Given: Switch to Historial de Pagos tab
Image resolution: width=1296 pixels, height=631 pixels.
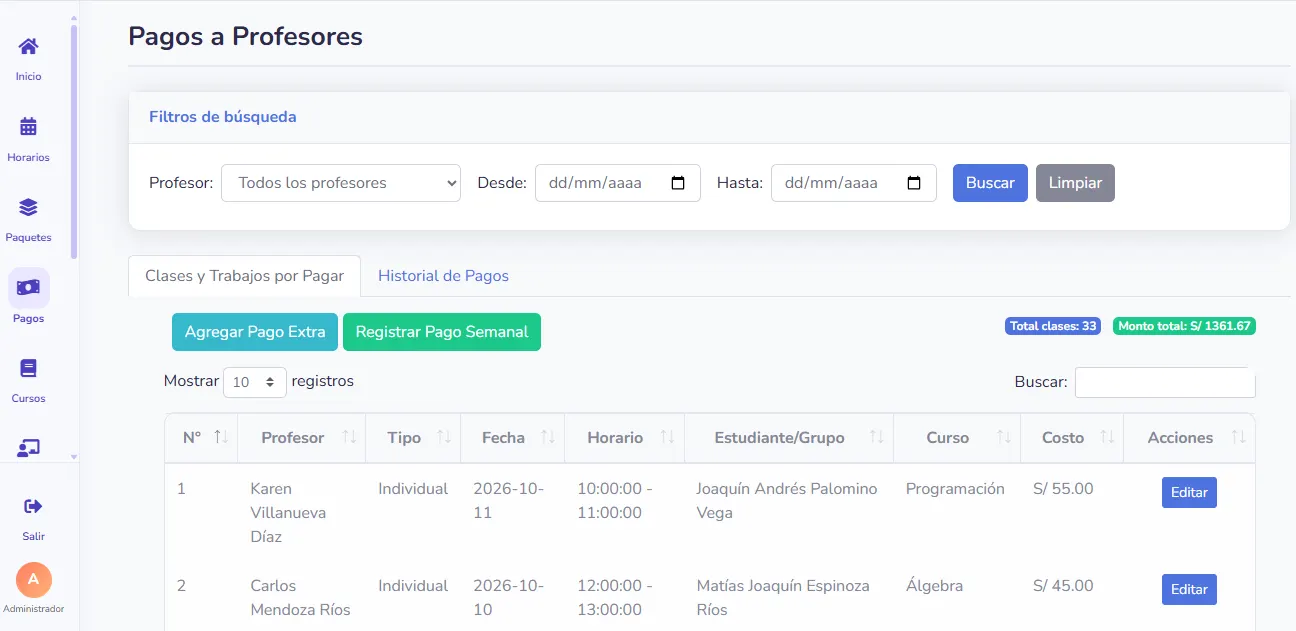Looking at the screenshot, I should click(x=443, y=276).
